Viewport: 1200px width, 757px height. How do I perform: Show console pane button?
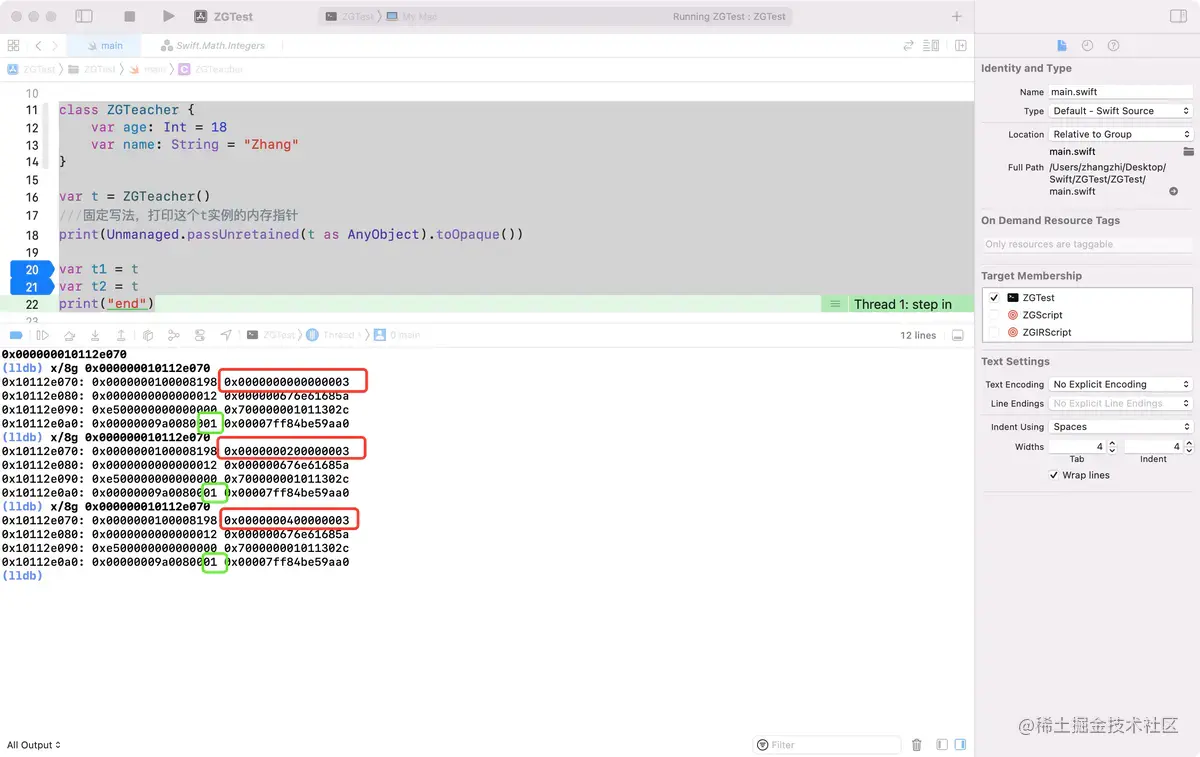[960, 745]
